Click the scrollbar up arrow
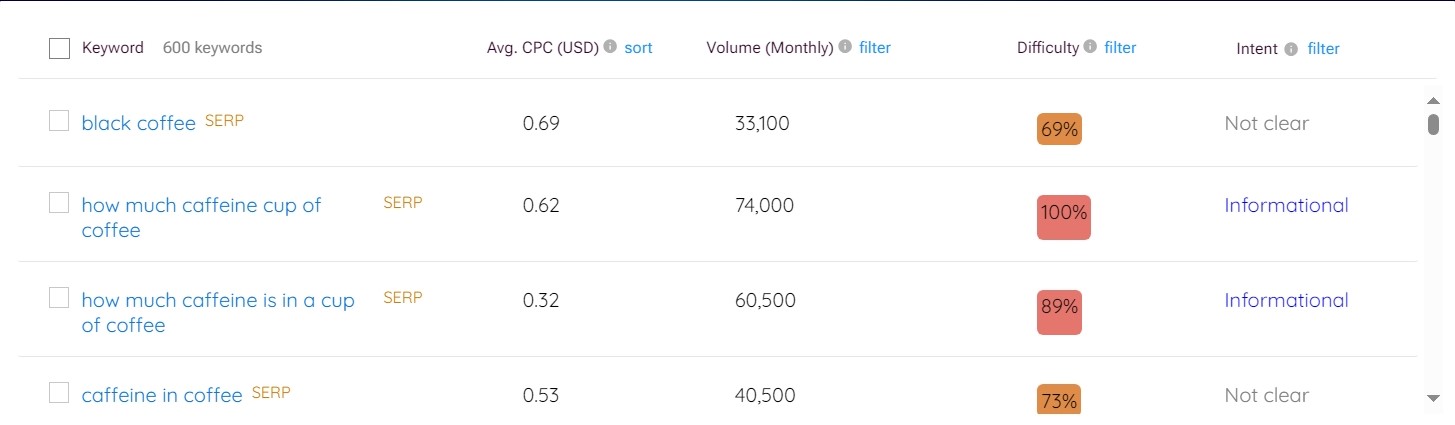Screen dimensions: 1455x425 (1432, 101)
